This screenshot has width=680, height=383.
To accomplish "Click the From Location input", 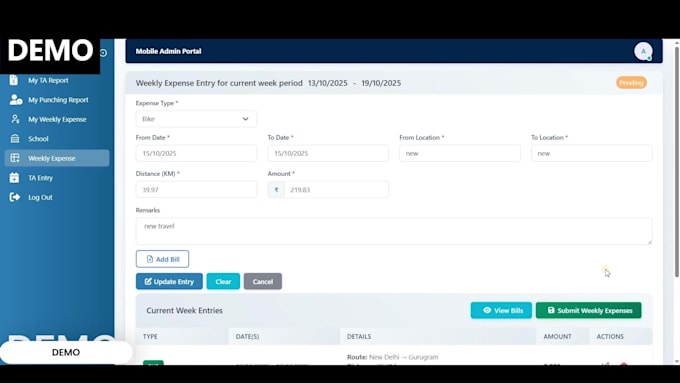I will 460,153.
